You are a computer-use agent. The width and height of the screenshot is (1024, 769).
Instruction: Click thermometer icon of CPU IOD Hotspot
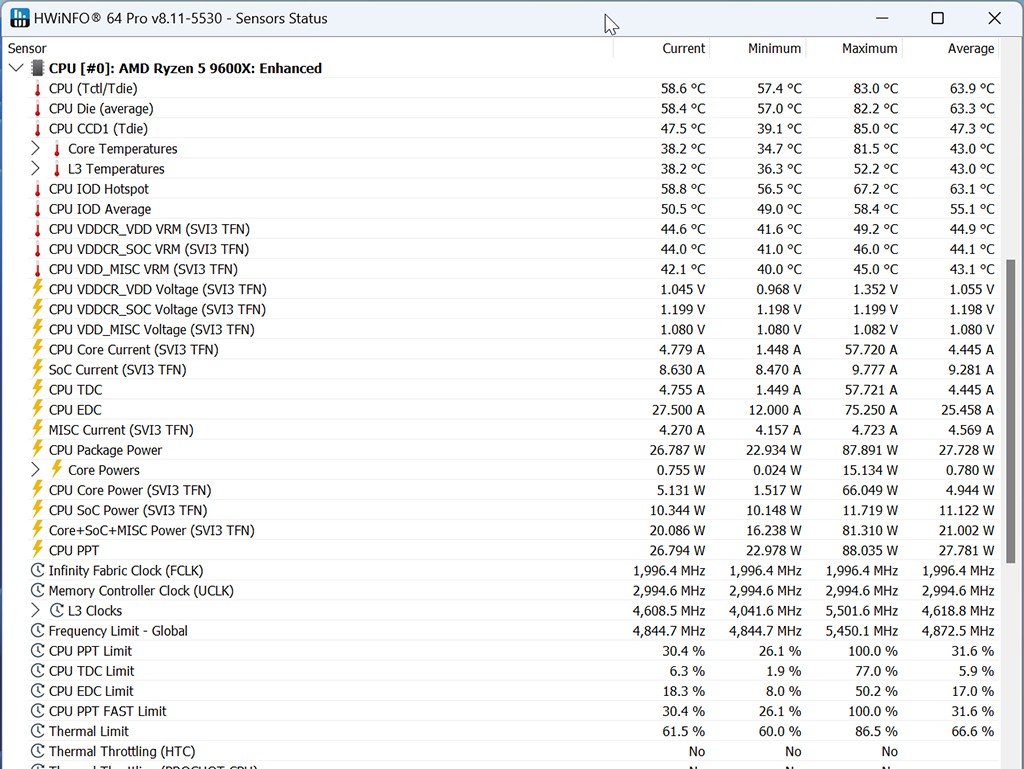pos(38,189)
